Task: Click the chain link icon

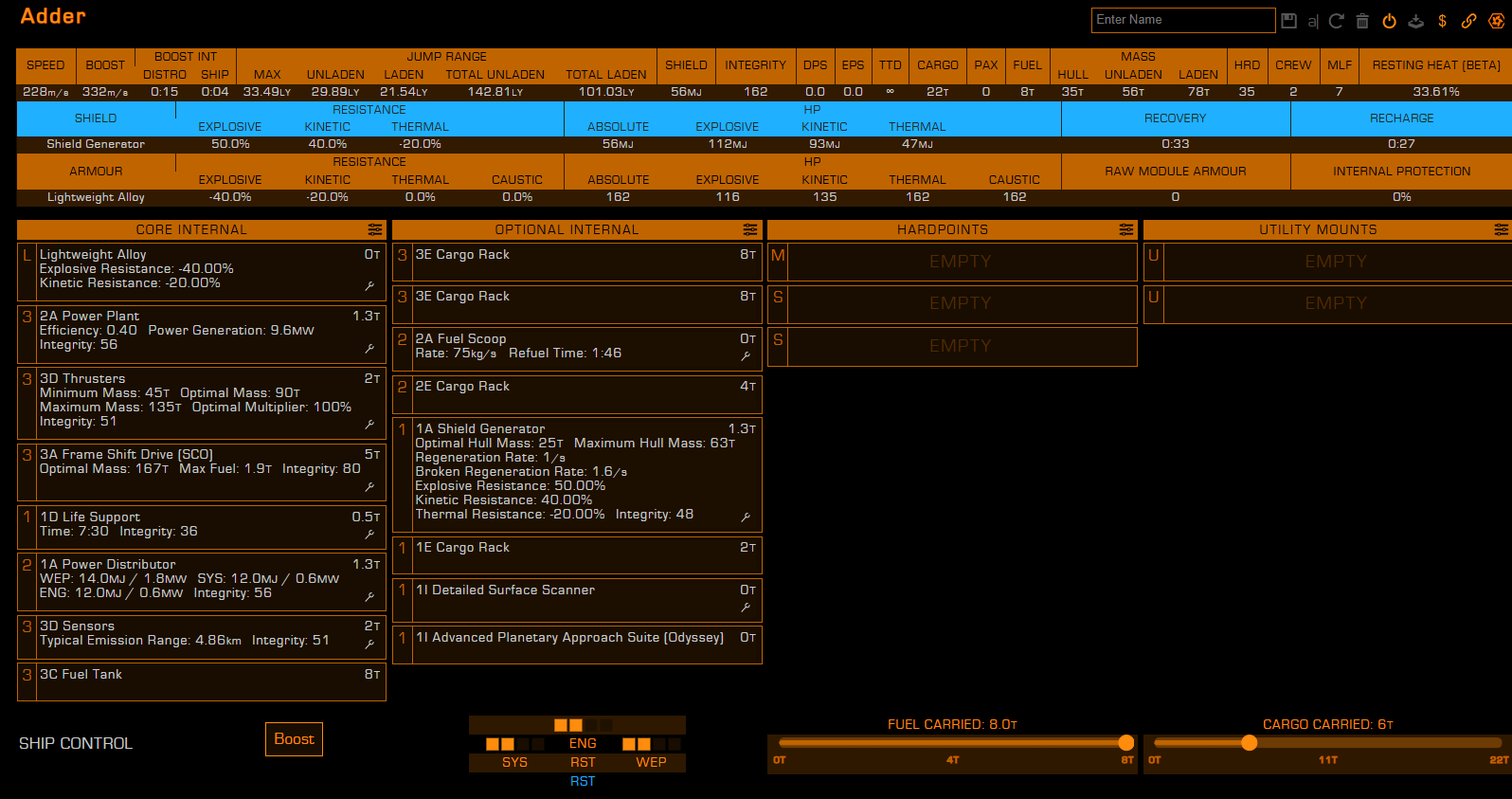Action: (x=1468, y=21)
